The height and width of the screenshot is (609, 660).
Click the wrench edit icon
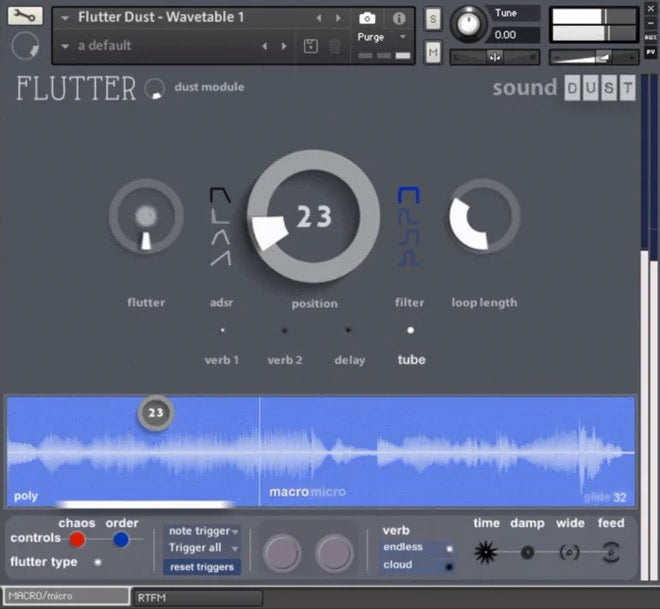click(25, 16)
